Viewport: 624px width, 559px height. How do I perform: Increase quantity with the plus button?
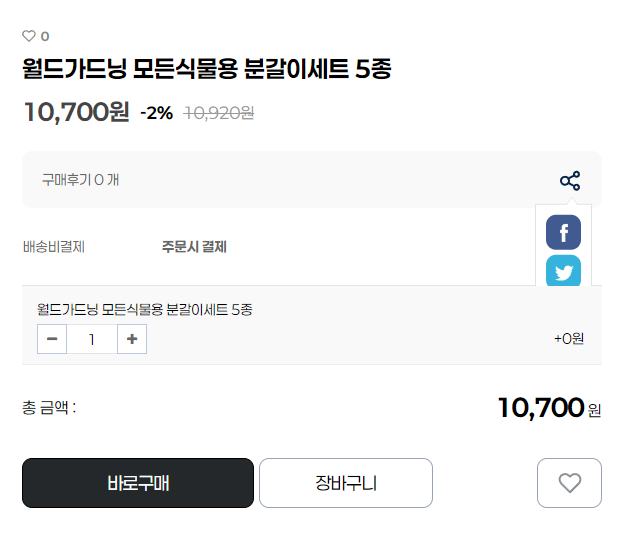coord(132,339)
